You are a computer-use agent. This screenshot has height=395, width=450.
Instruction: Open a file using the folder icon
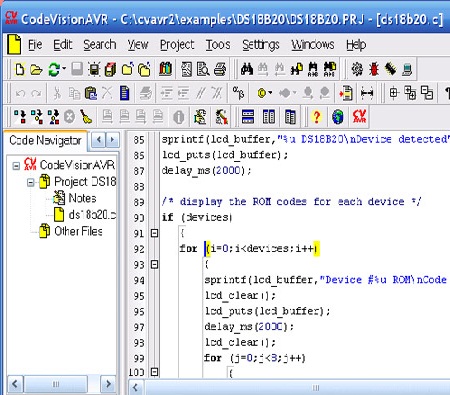pos(36,70)
